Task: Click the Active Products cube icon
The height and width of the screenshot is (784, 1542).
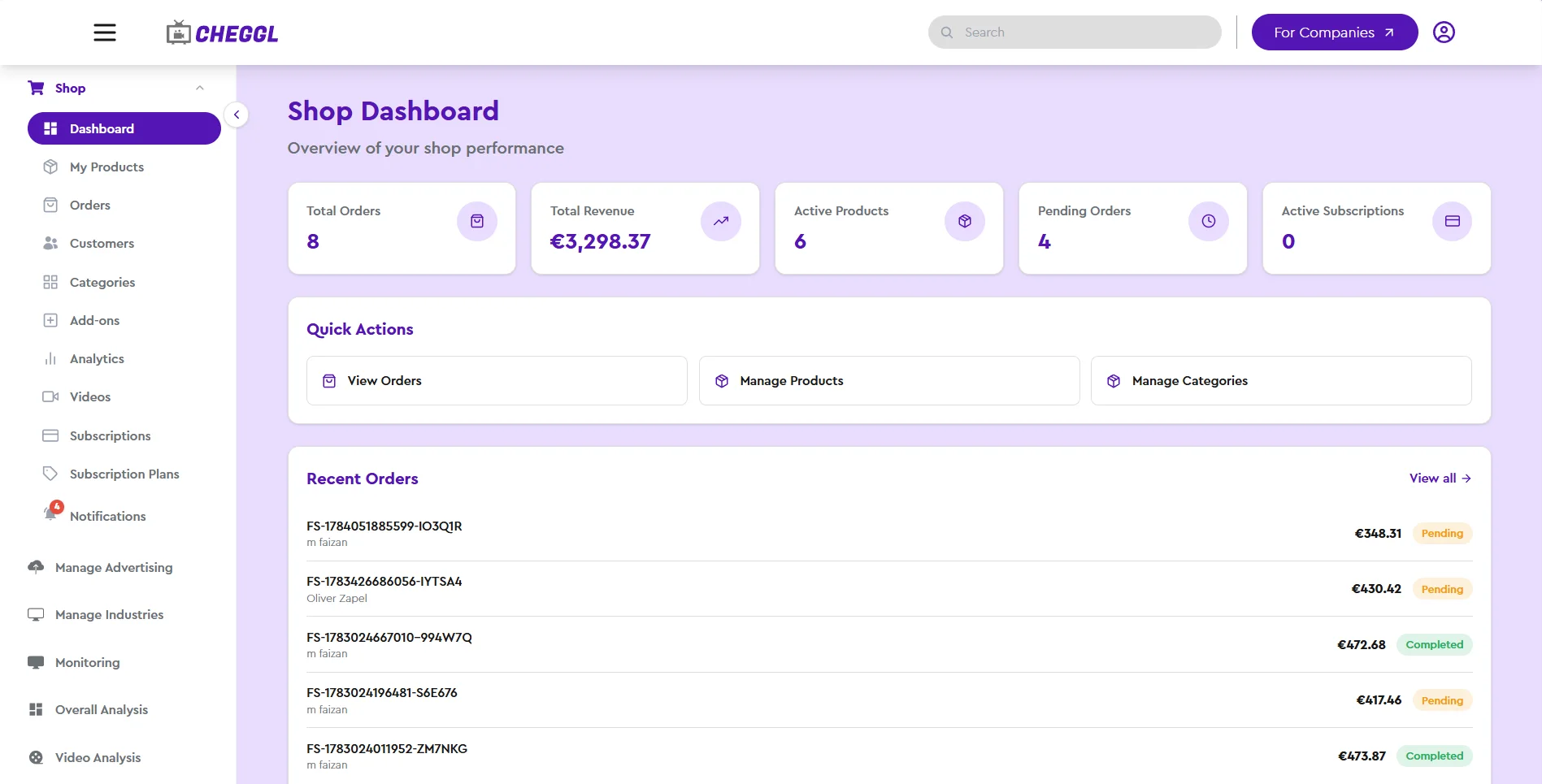Action: pos(965,221)
